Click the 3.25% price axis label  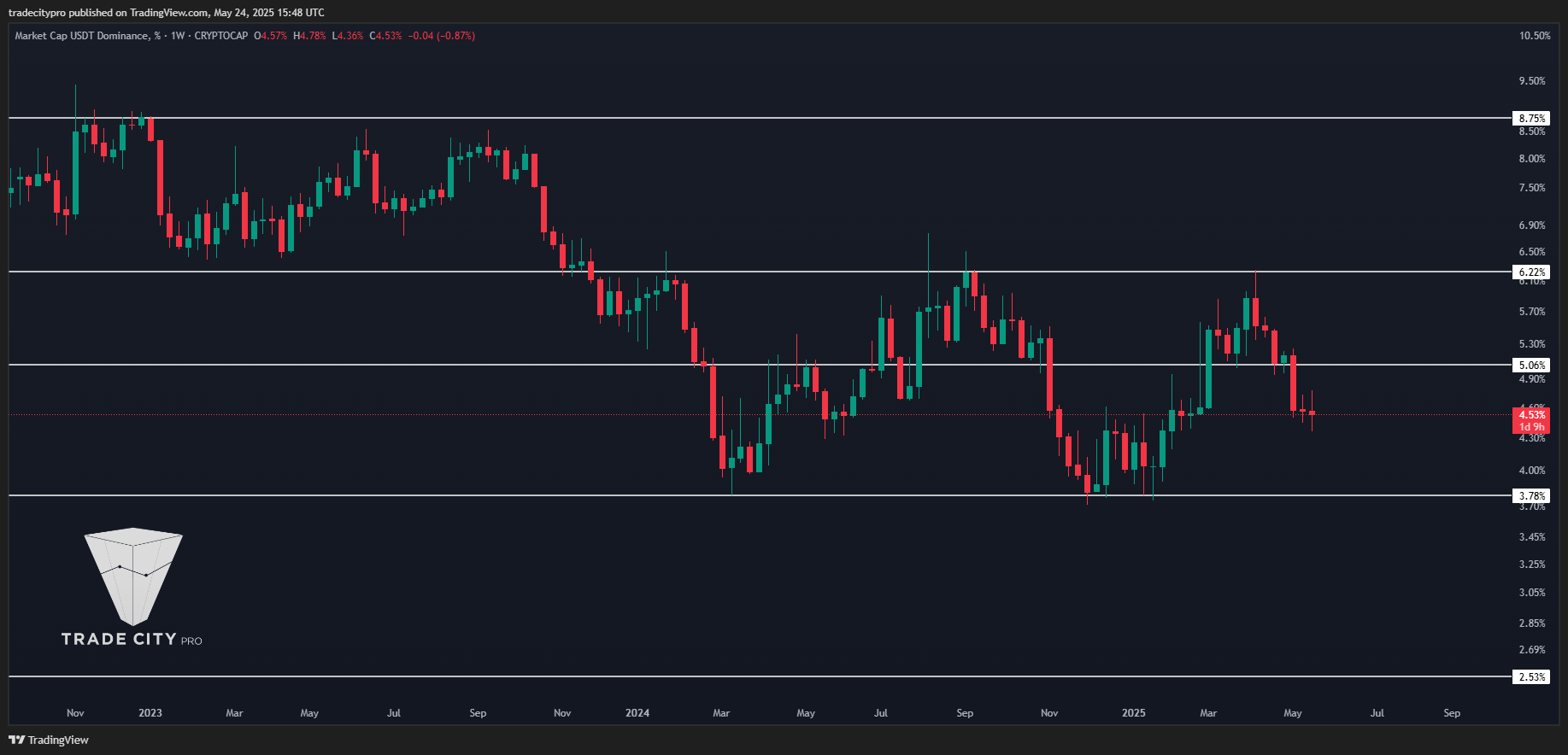[x=1532, y=565]
